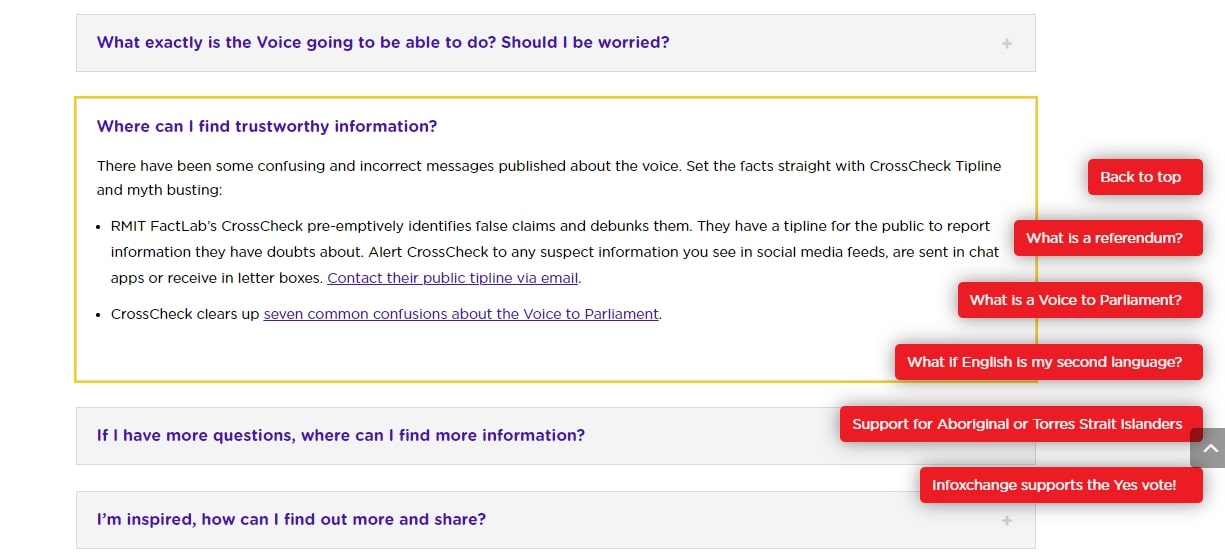Screen dimensions: 1225x560
Task: Select 'What if English is my second language?'
Action: 1044,362
